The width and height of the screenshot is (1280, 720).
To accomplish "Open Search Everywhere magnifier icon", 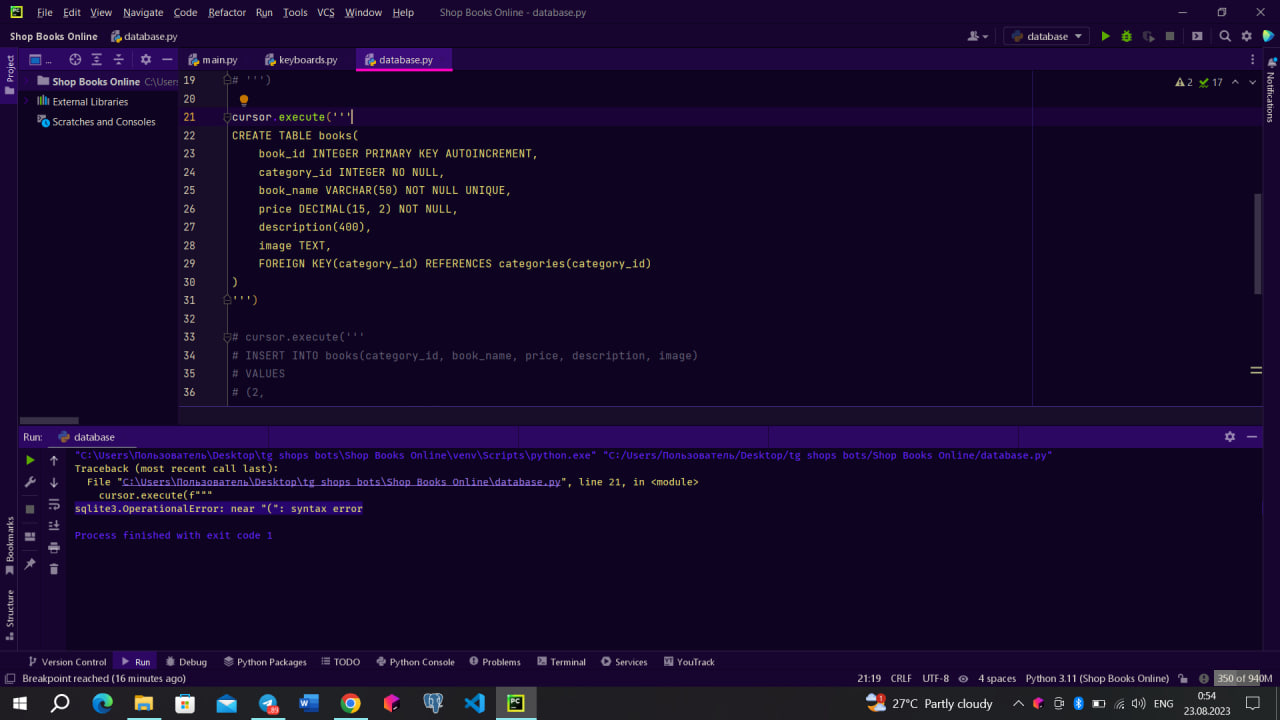I will (x=1225, y=36).
